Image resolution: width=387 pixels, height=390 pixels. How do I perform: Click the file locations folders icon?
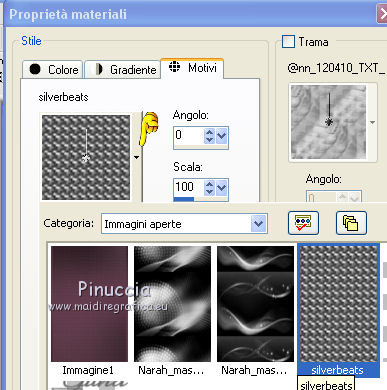[351, 223]
